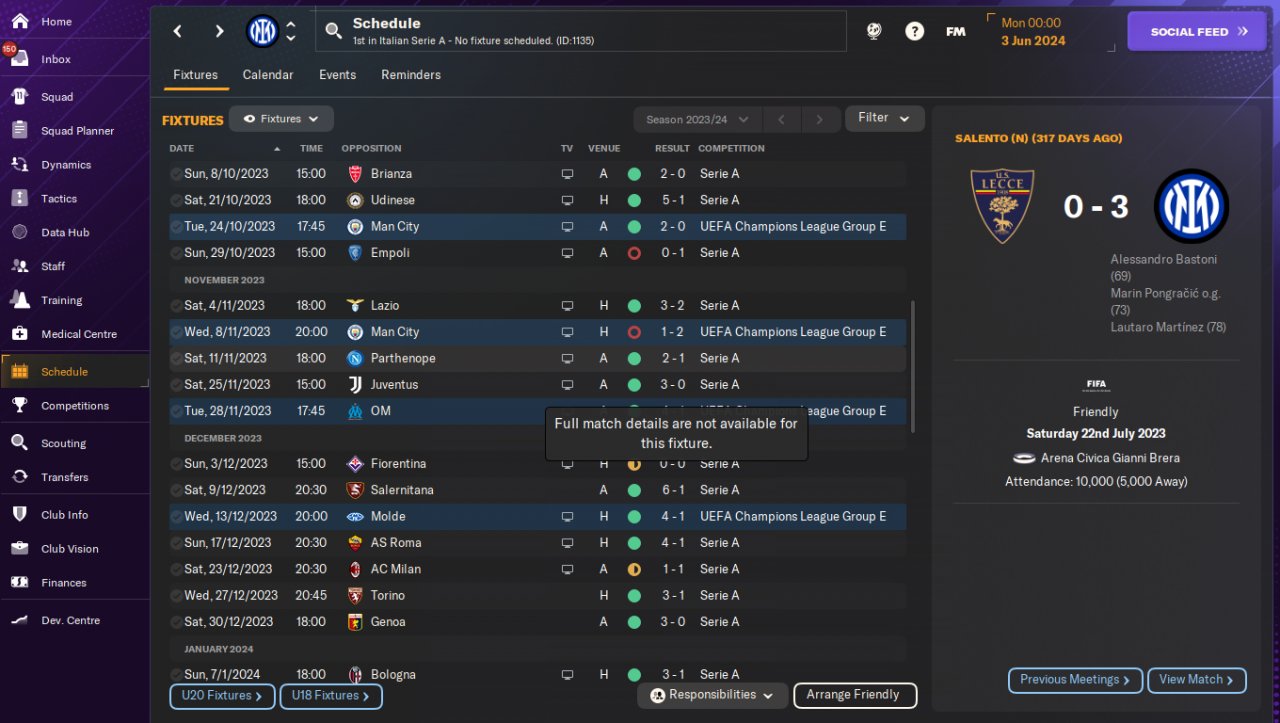
Task: Toggle checkmark for Juventus fixture
Action: coord(176,385)
